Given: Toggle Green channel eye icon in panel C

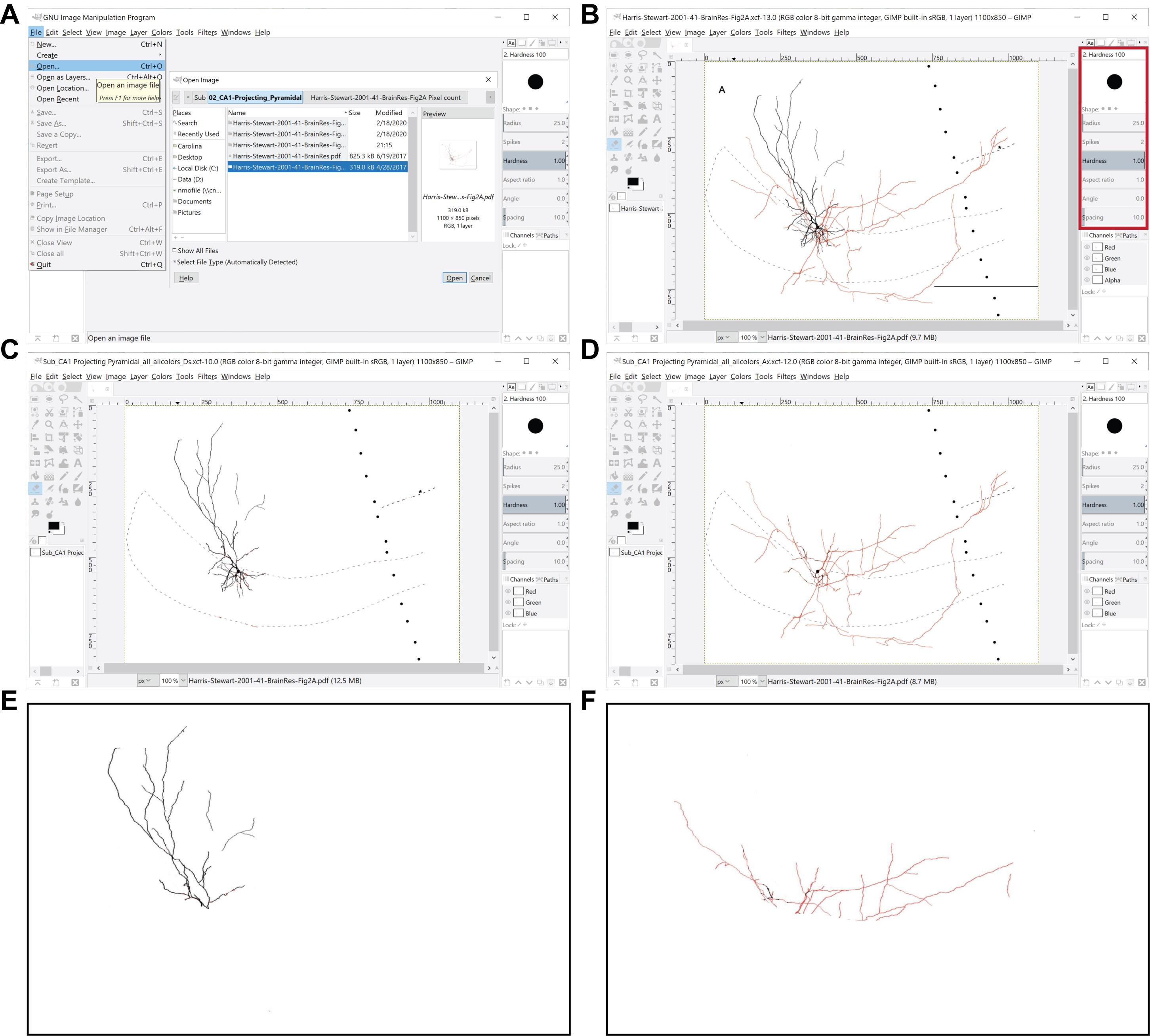Looking at the screenshot, I should 508,602.
